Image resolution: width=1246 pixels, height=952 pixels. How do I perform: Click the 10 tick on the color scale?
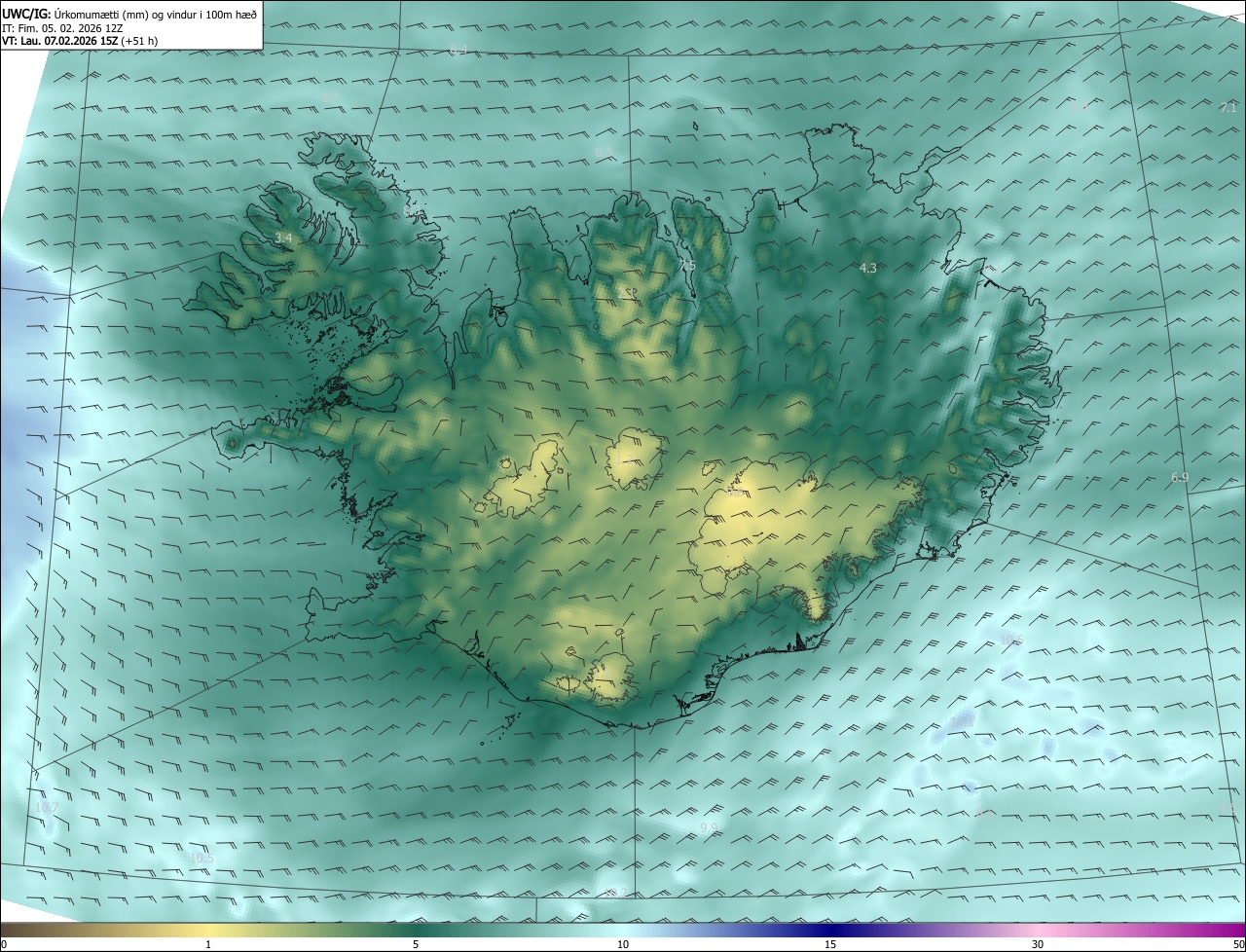click(x=623, y=945)
